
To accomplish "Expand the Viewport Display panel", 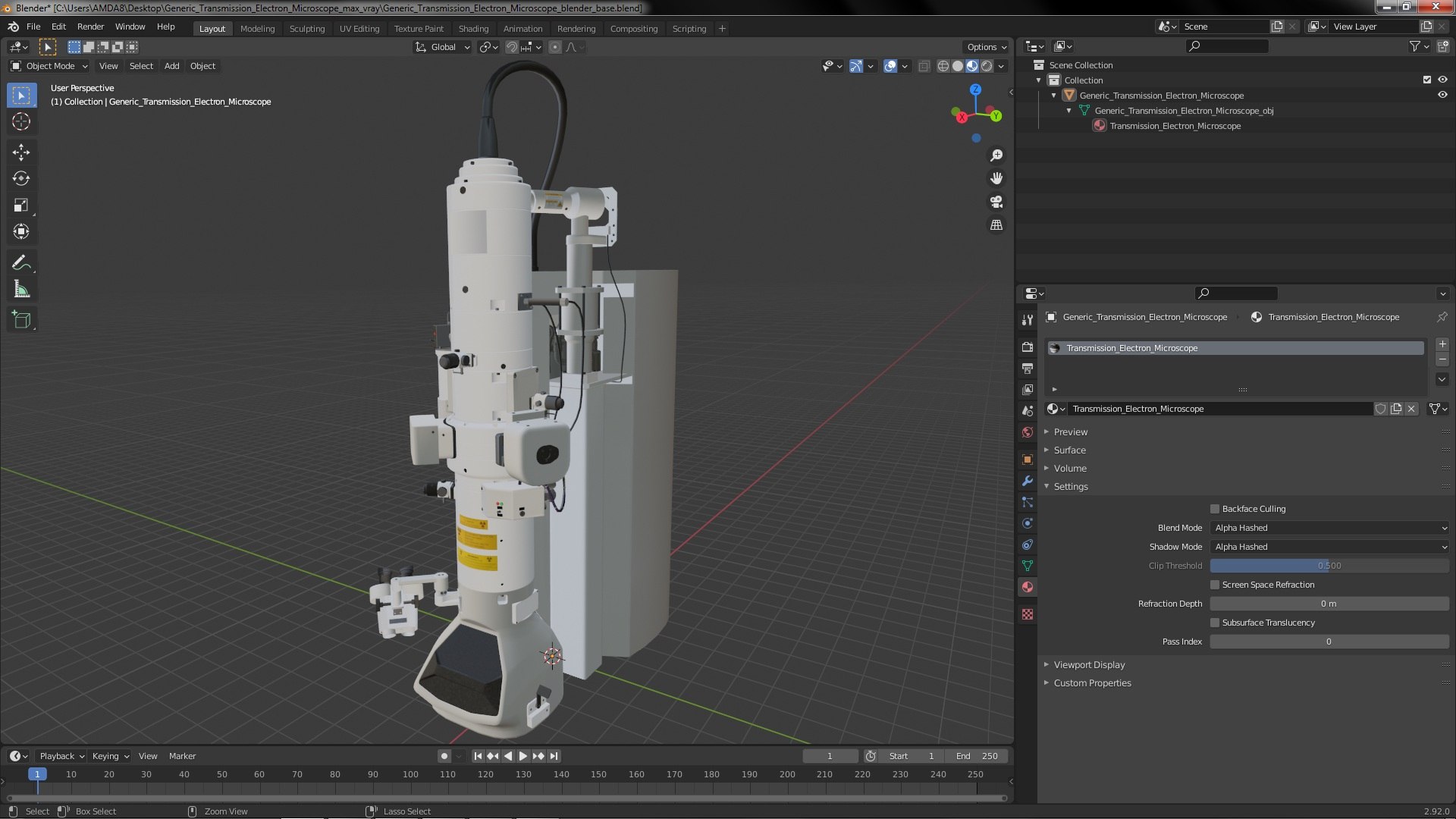I will (x=1089, y=665).
